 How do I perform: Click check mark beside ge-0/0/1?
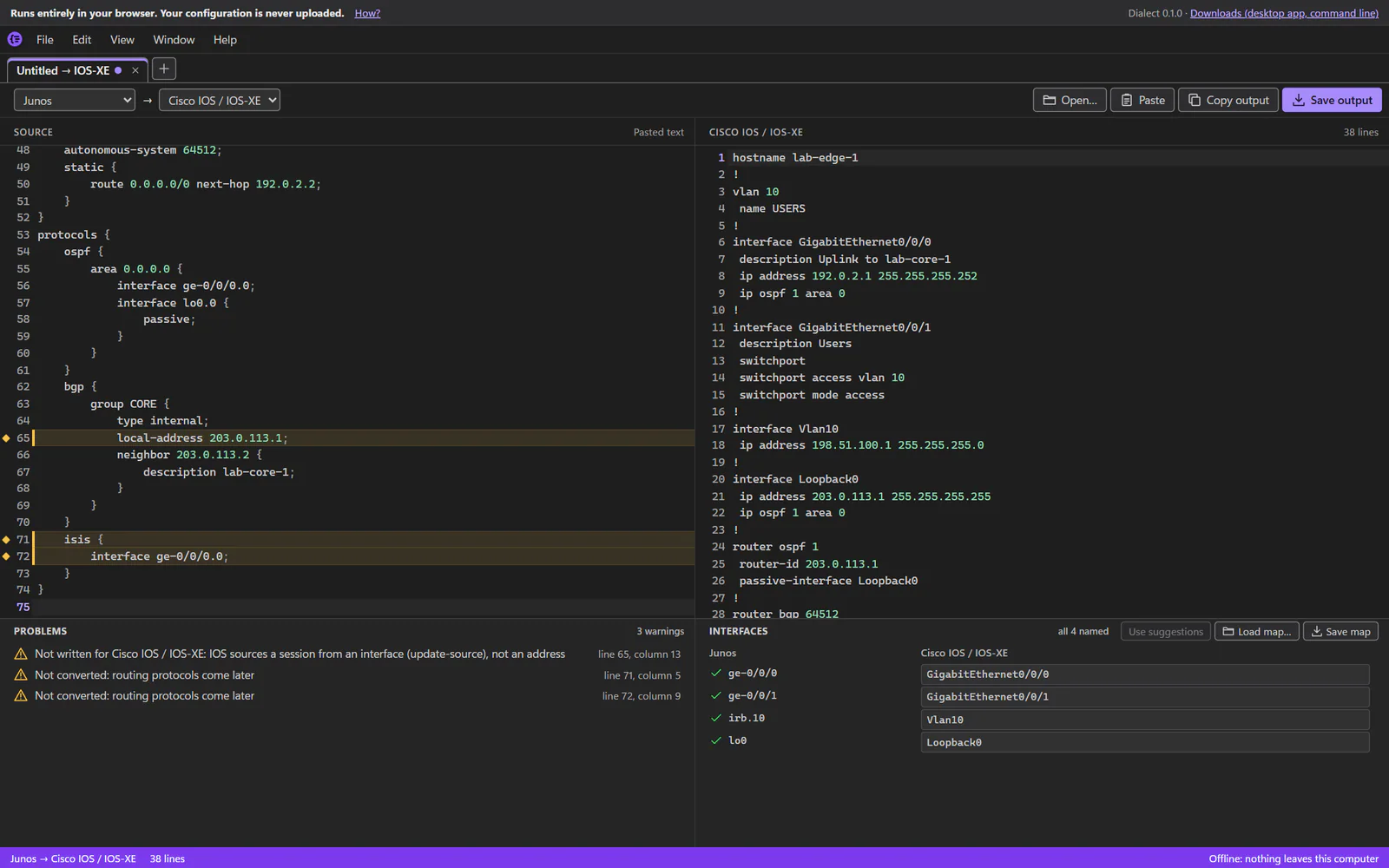[716, 695]
